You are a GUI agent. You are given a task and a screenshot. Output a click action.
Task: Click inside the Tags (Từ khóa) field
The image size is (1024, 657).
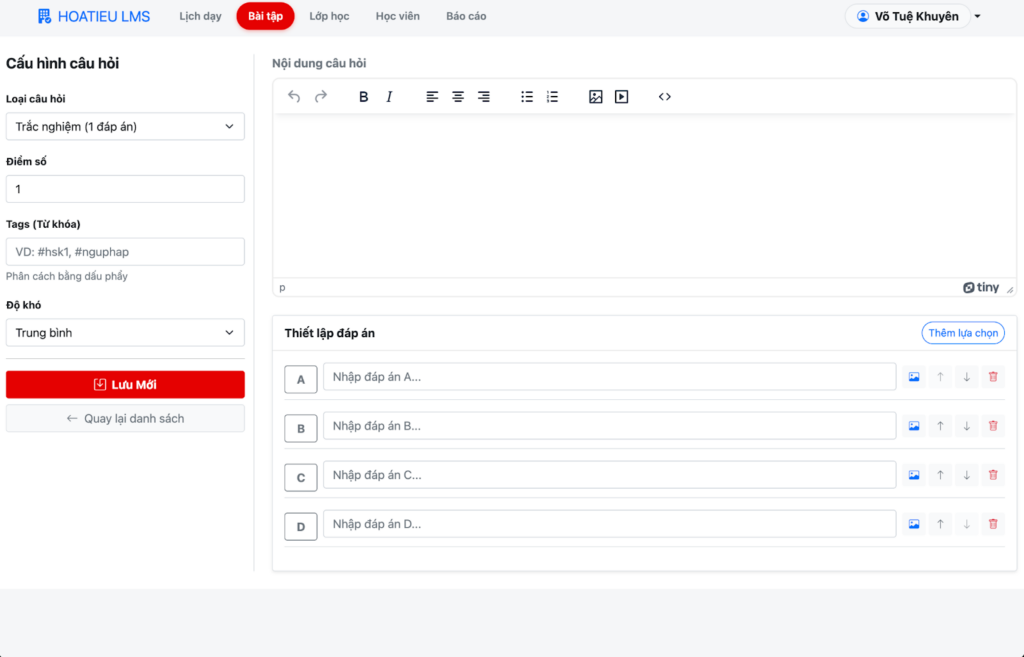point(125,252)
